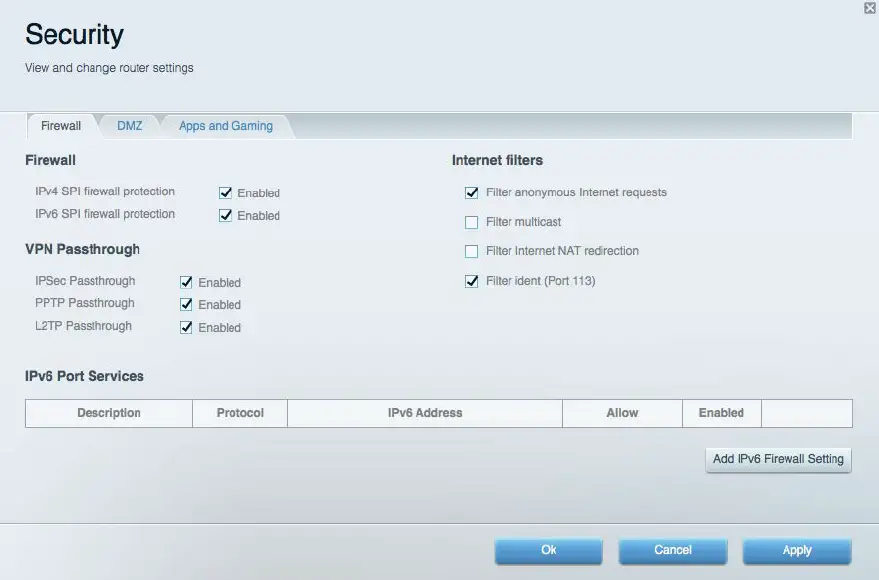The width and height of the screenshot is (879, 580).
Task: Click the View and change router settings subtitle
Action: [109, 68]
